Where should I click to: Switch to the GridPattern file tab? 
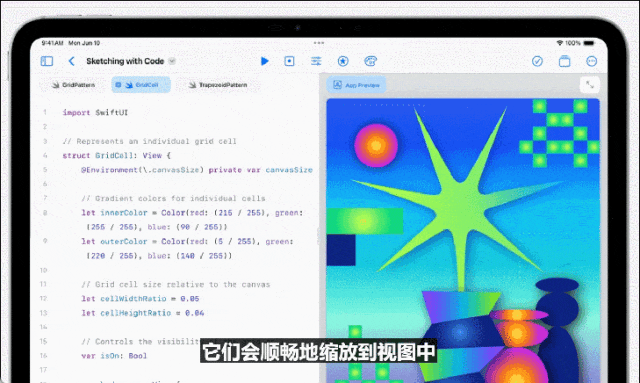(x=73, y=85)
